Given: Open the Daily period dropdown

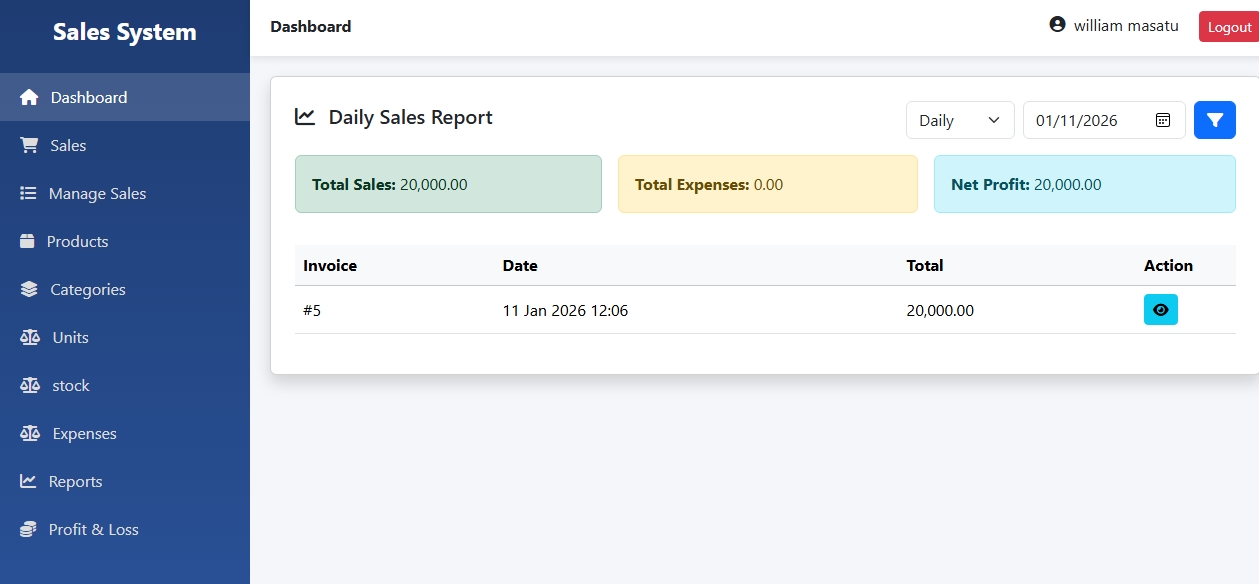Looking at the screenshot, I should [959, 120].
